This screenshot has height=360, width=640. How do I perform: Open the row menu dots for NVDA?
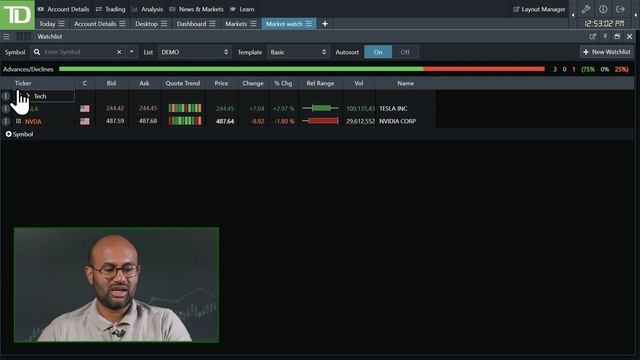point(6,121)
